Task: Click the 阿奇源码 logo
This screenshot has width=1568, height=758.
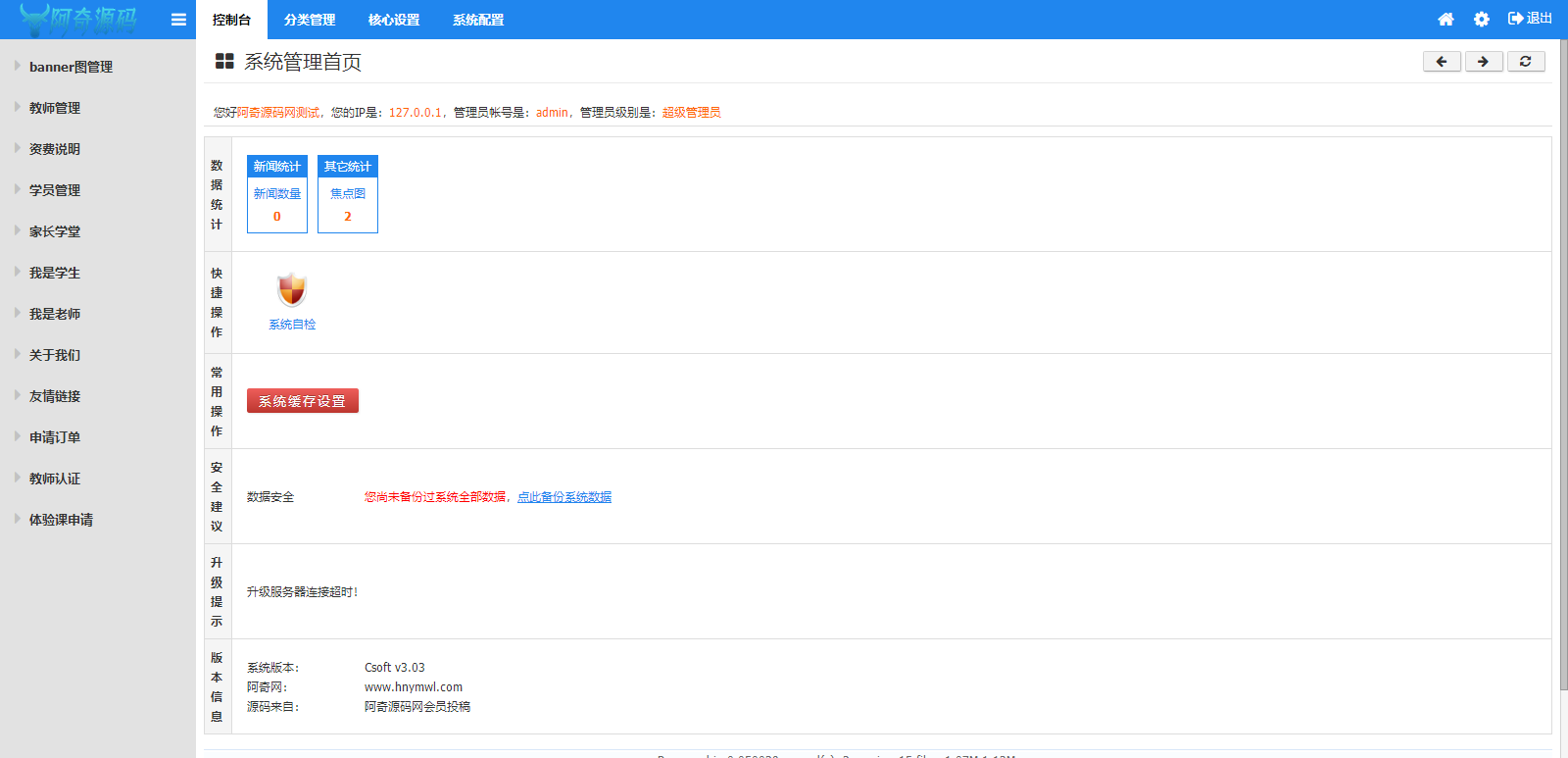Action: pos(79,19)
